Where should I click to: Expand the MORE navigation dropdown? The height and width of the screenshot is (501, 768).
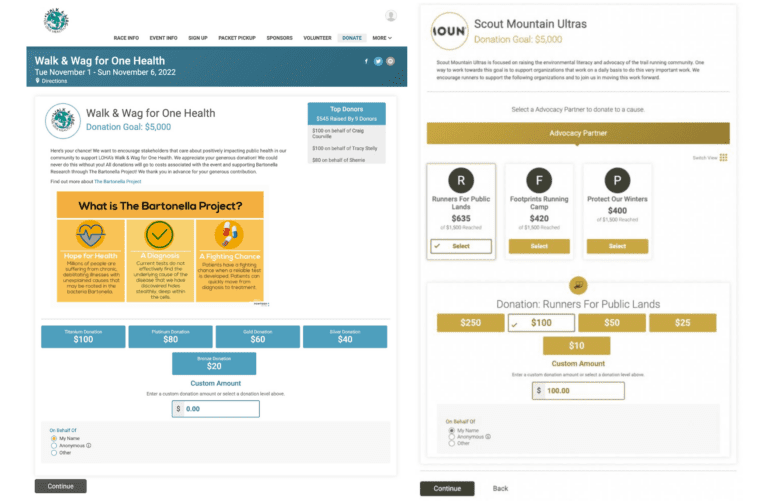pyautogui.click(x=382, y=38)
